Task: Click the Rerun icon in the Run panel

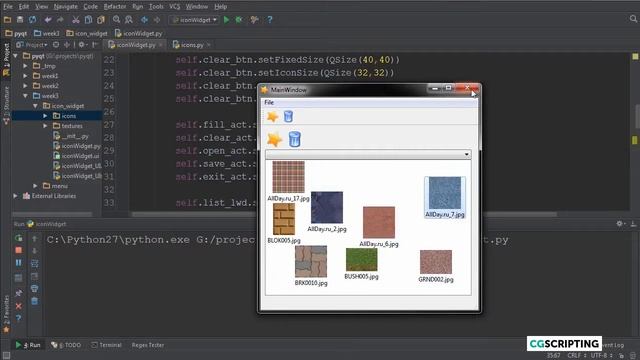Action: click(19, 238)
